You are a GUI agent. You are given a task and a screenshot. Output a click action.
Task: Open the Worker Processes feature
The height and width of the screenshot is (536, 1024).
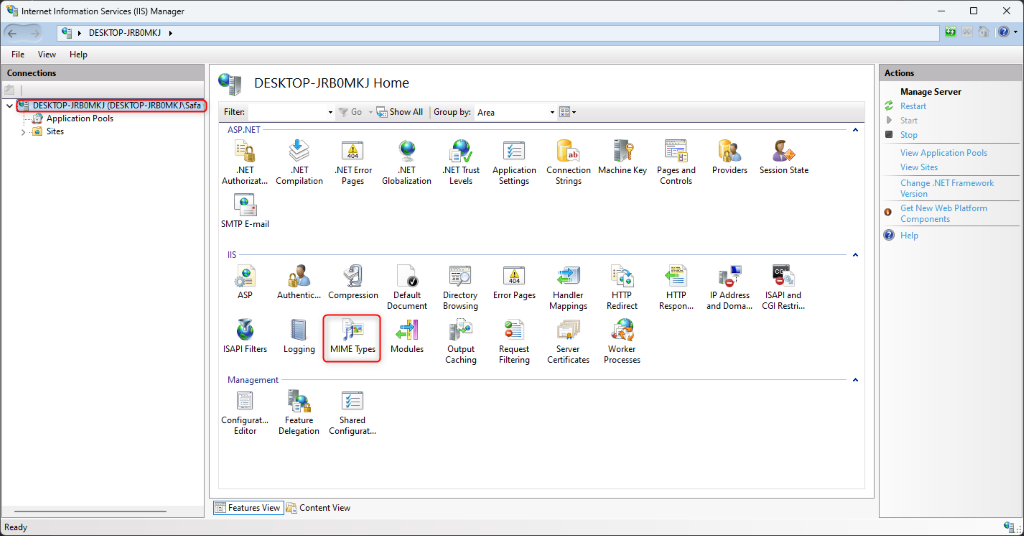[622, 341]
